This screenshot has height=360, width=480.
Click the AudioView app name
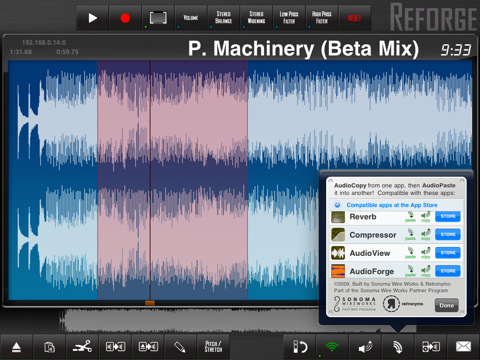370,253
